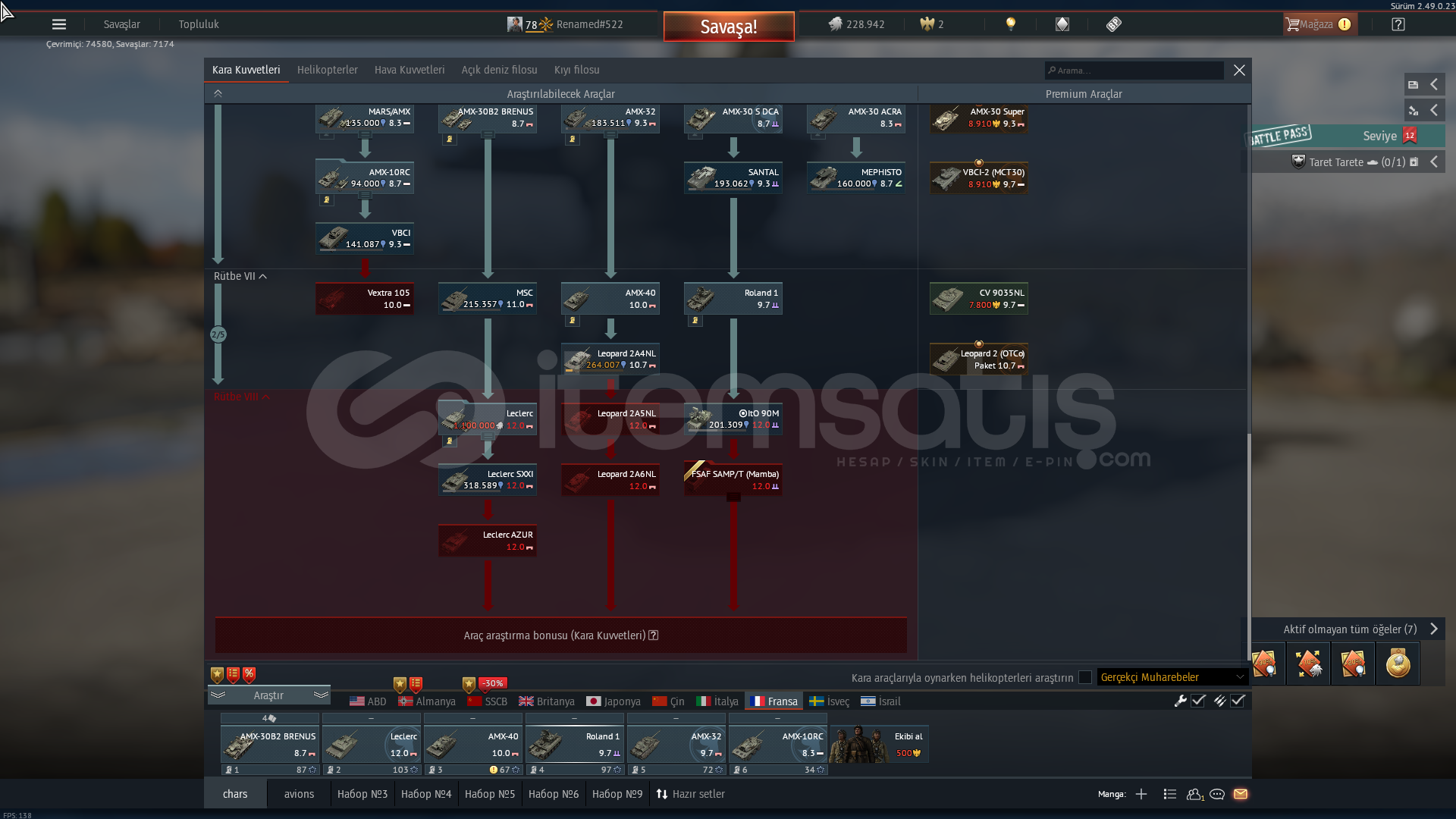Screen dimensions: 1456x819
Task: Open the satellite promo panel icon
Action: click(x=1413, y=111)
